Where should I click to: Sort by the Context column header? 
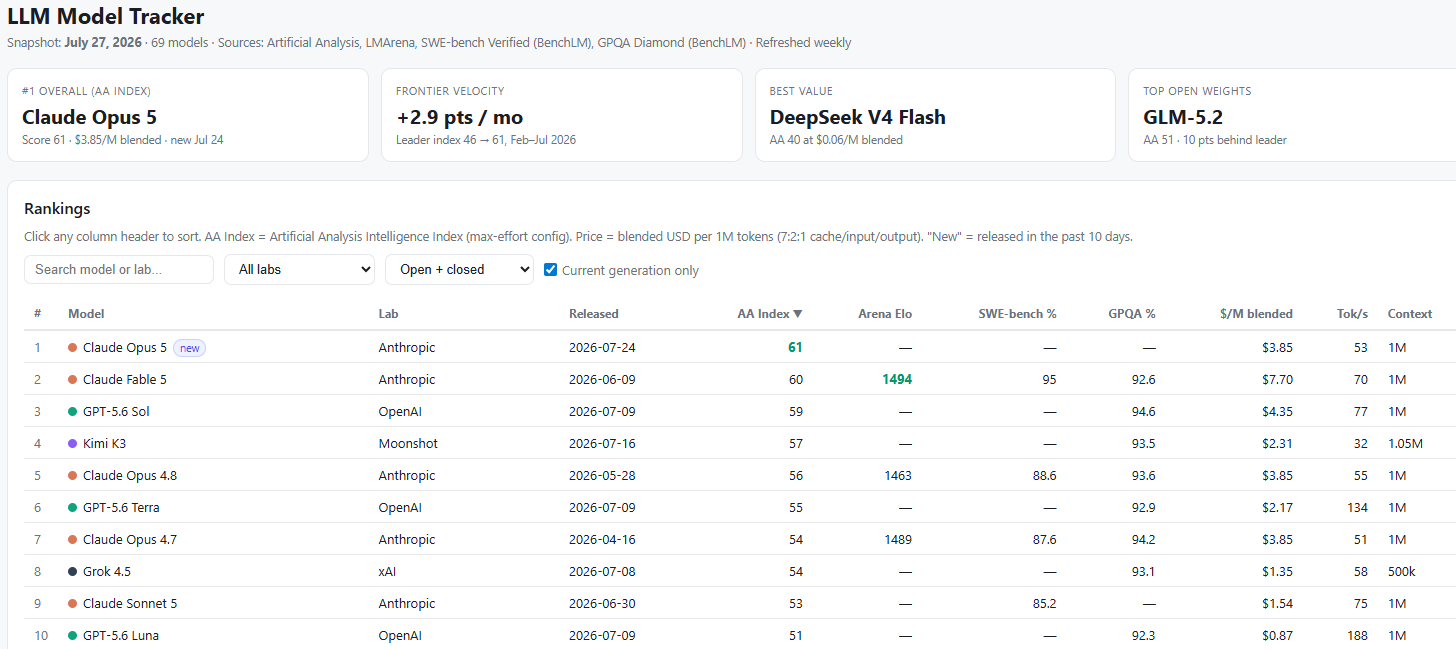[x=1410, y=313]
